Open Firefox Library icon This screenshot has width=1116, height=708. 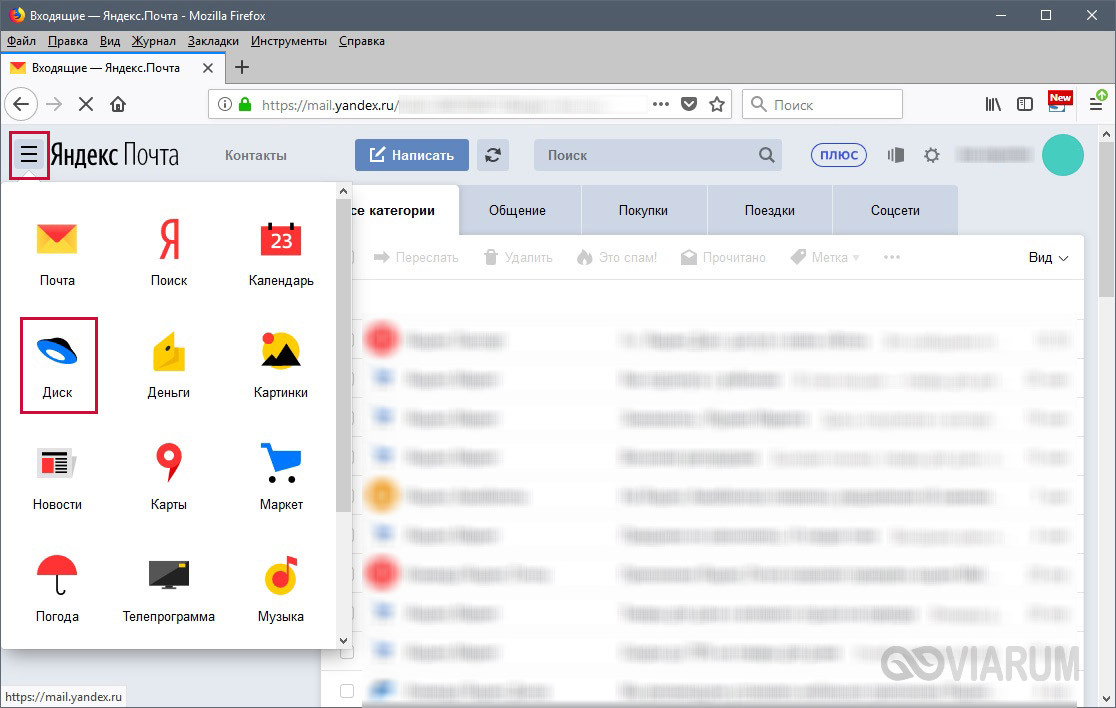(x=993, y=105)
